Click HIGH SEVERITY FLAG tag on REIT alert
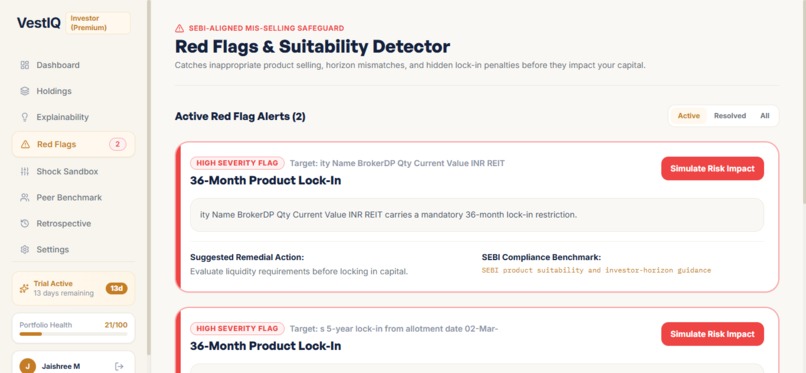806x373 pixels. (x=237, y=163)
